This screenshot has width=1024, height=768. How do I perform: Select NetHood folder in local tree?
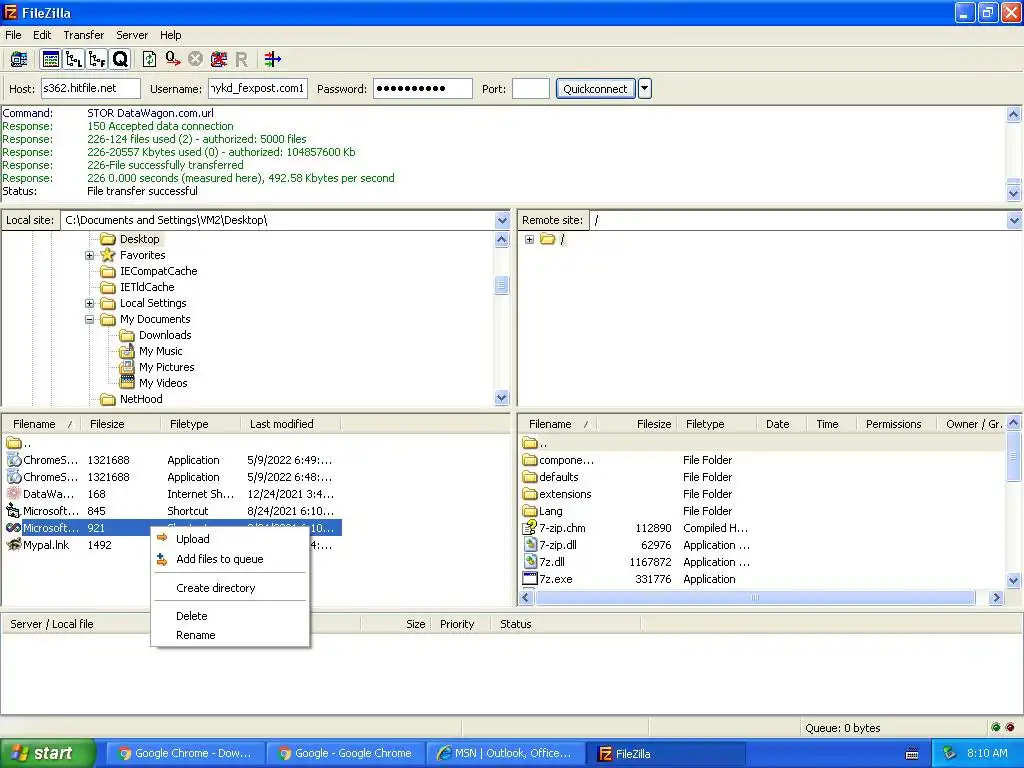141,399
